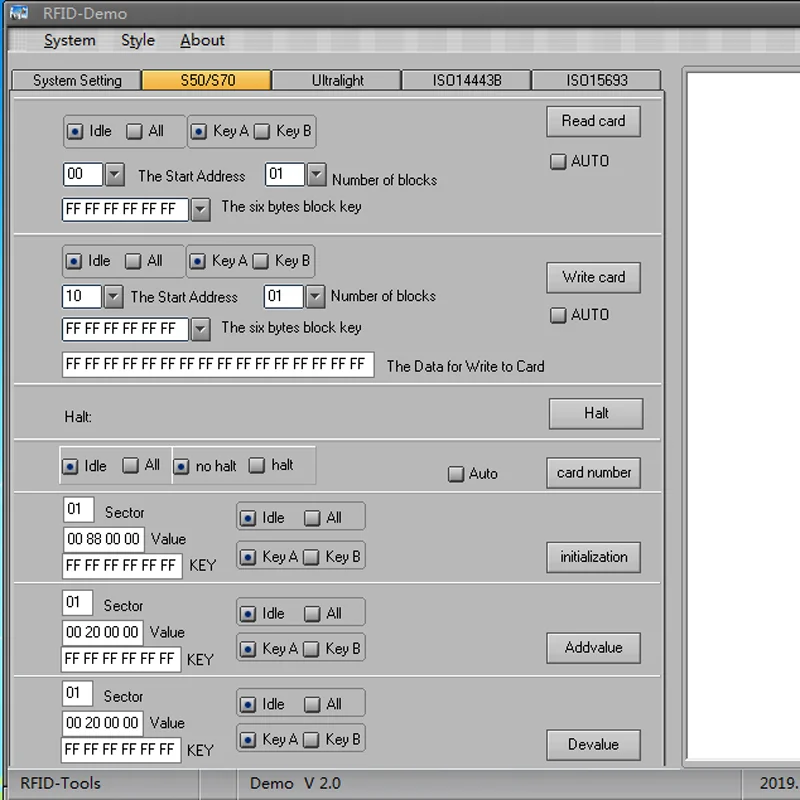800x800 pixels.
Task: Expand Write card Number of blocks dropdown
Action: (315, 296)
